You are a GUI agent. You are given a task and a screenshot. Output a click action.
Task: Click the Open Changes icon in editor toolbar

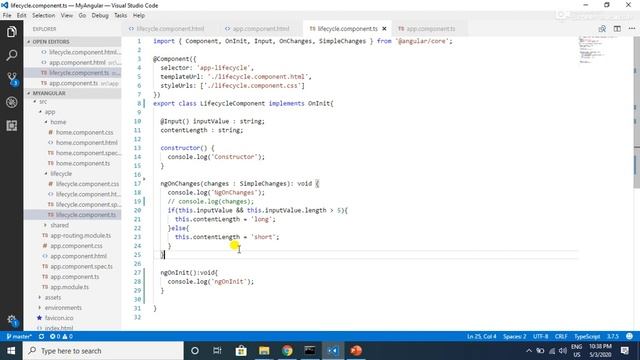602,29
